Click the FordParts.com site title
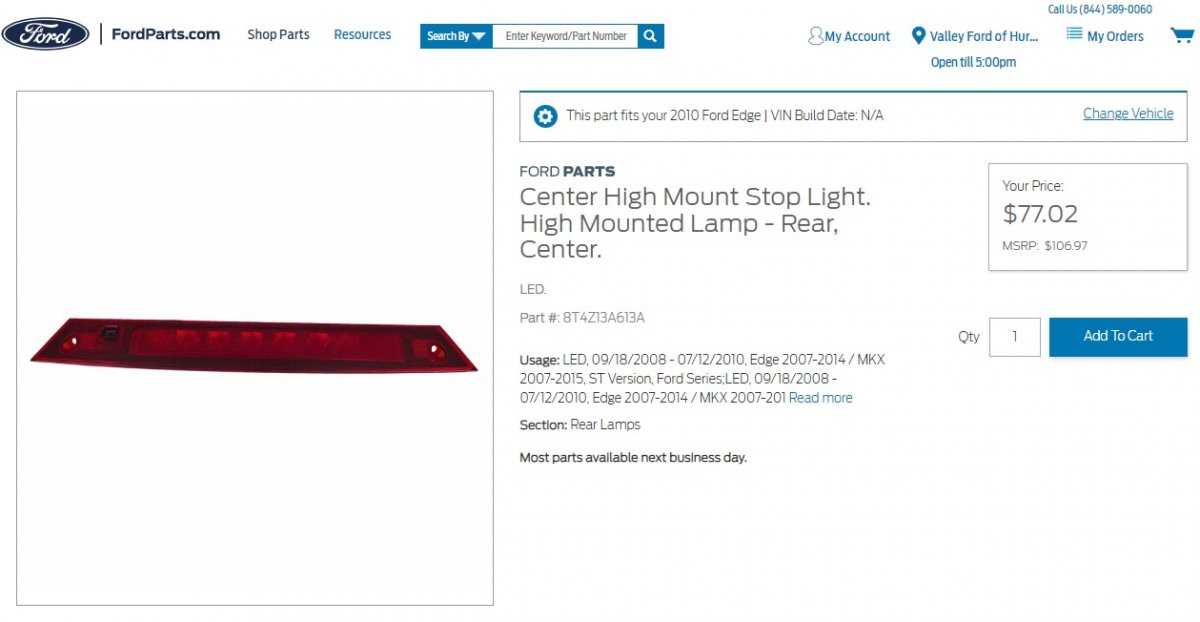The image size is (1200, 622). [165, 34]
